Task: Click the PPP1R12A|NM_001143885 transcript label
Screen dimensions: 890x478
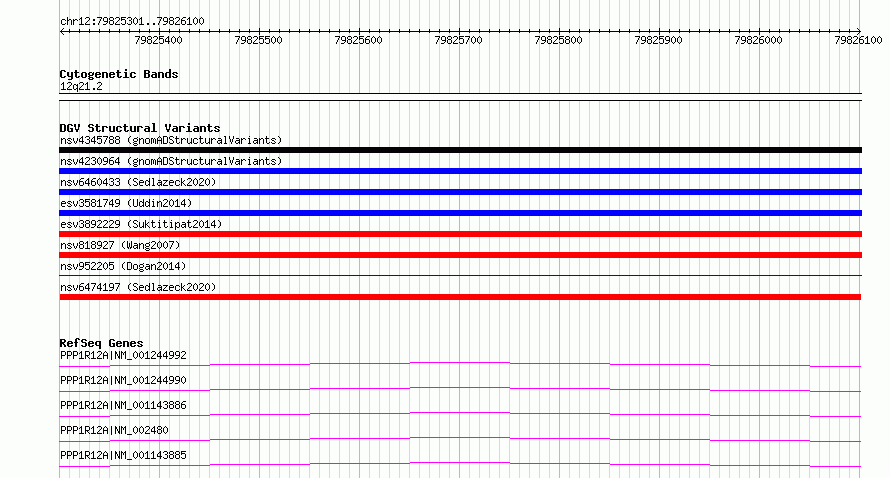Action: click(123, 455)
